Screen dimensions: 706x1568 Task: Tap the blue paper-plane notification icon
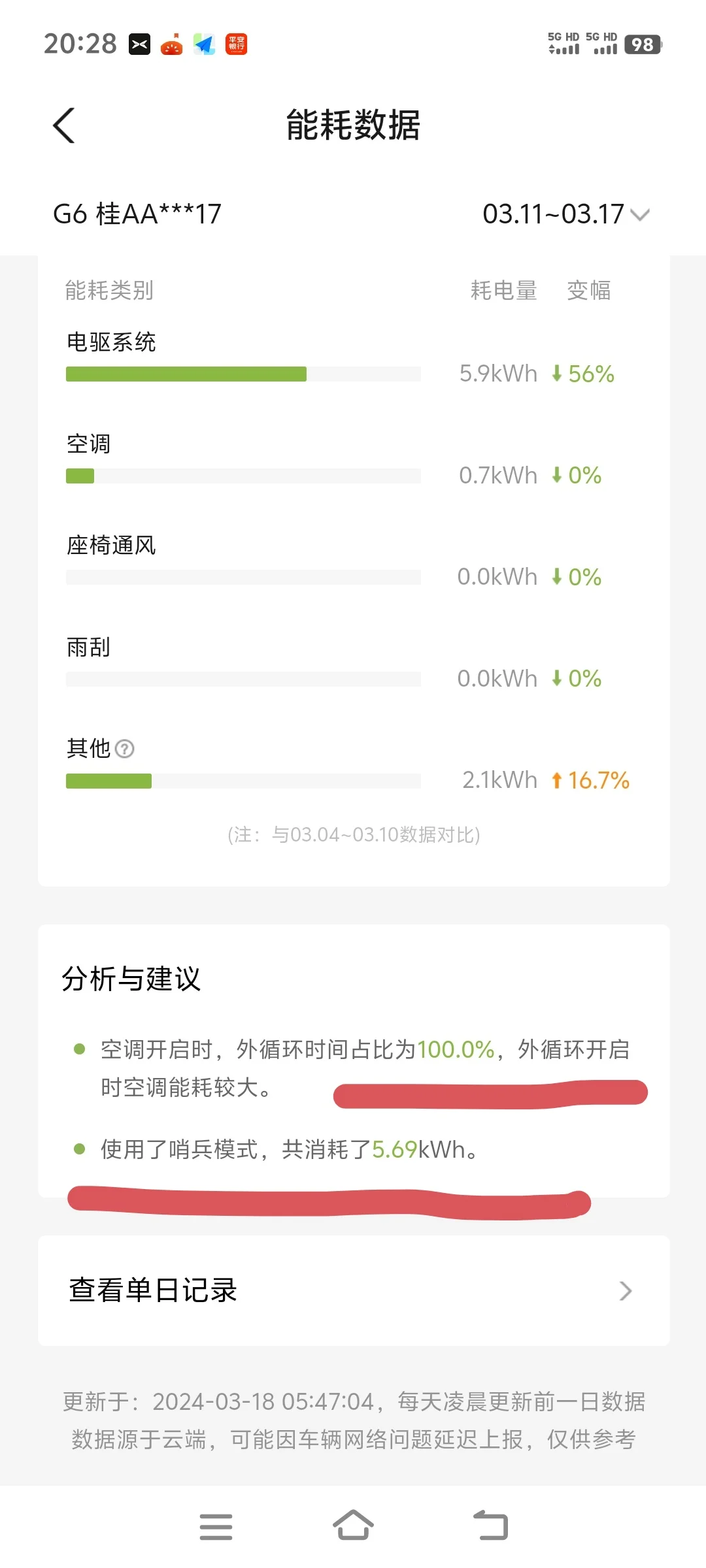(205, 44)
